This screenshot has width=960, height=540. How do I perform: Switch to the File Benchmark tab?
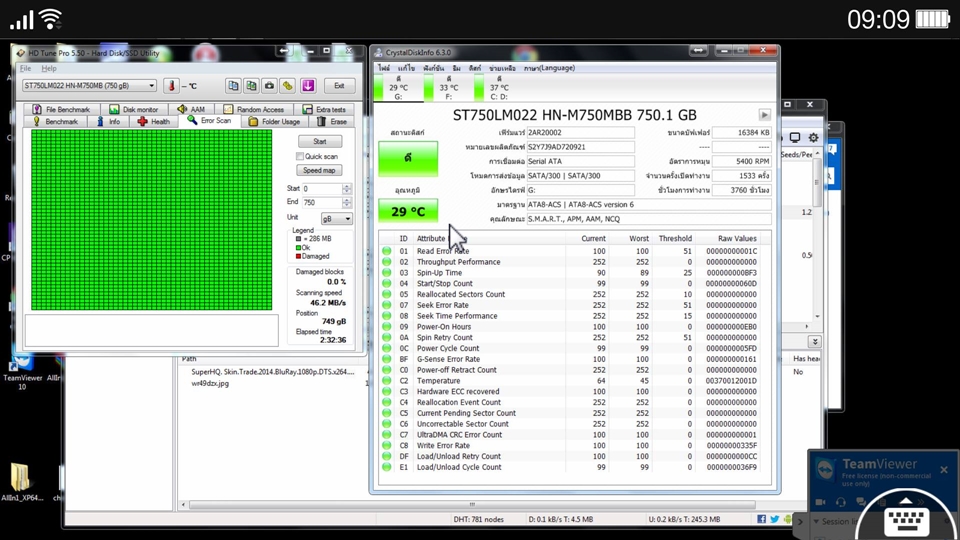pyautogui.click(x=61, y=110)
